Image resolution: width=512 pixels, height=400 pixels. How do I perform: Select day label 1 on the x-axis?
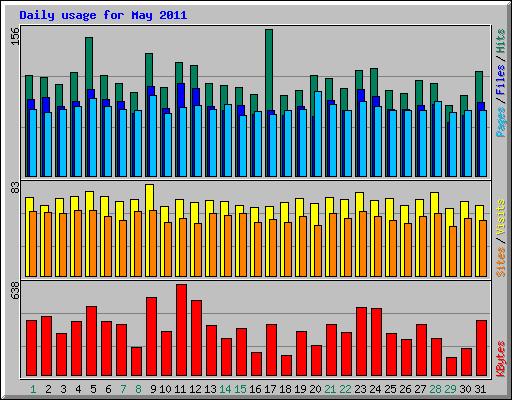(x=33, y=389)
